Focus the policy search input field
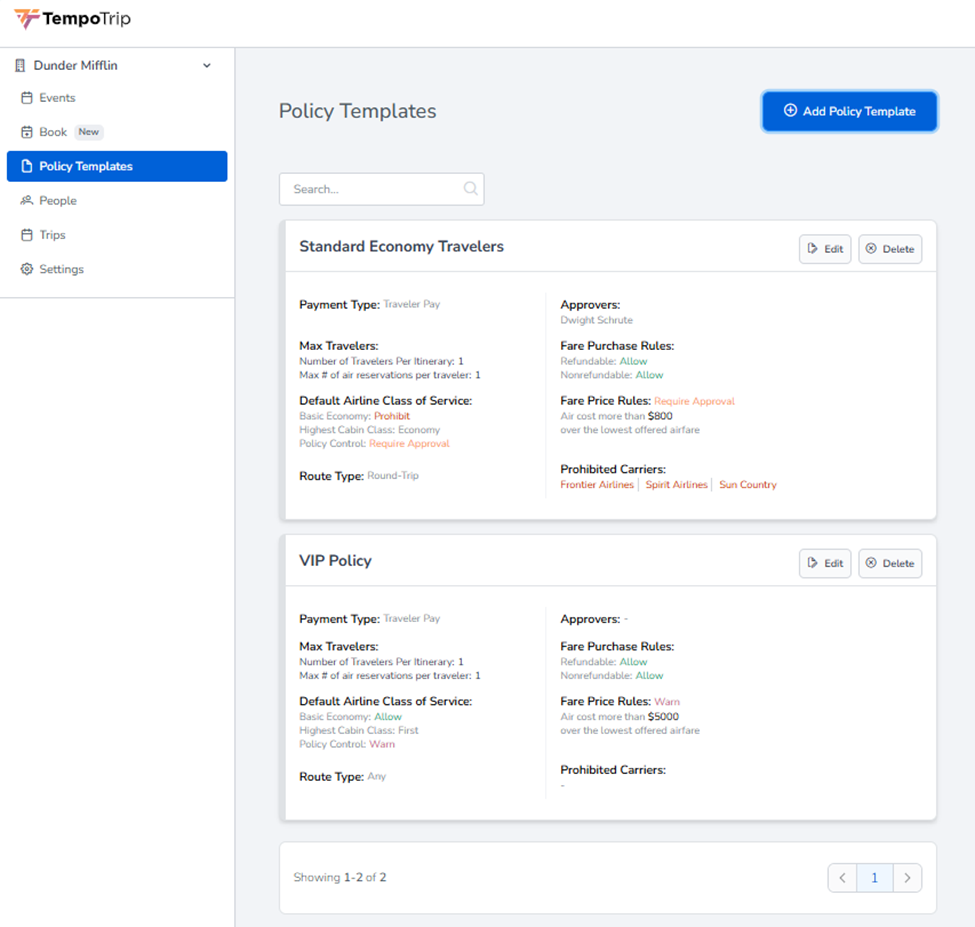This screenshot has height=927, width=975. [370, 189]
